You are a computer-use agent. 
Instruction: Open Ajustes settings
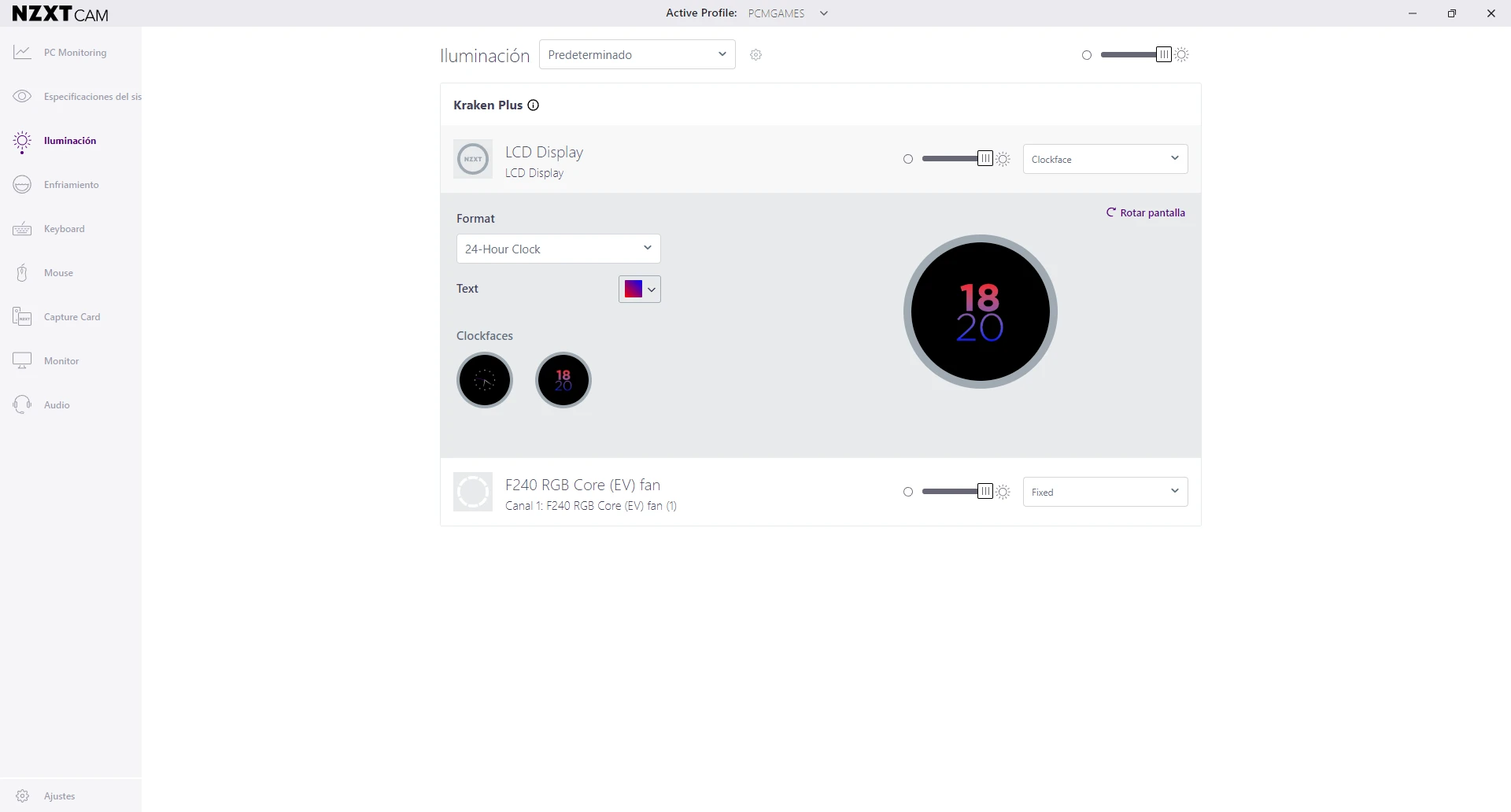(71, 795)
